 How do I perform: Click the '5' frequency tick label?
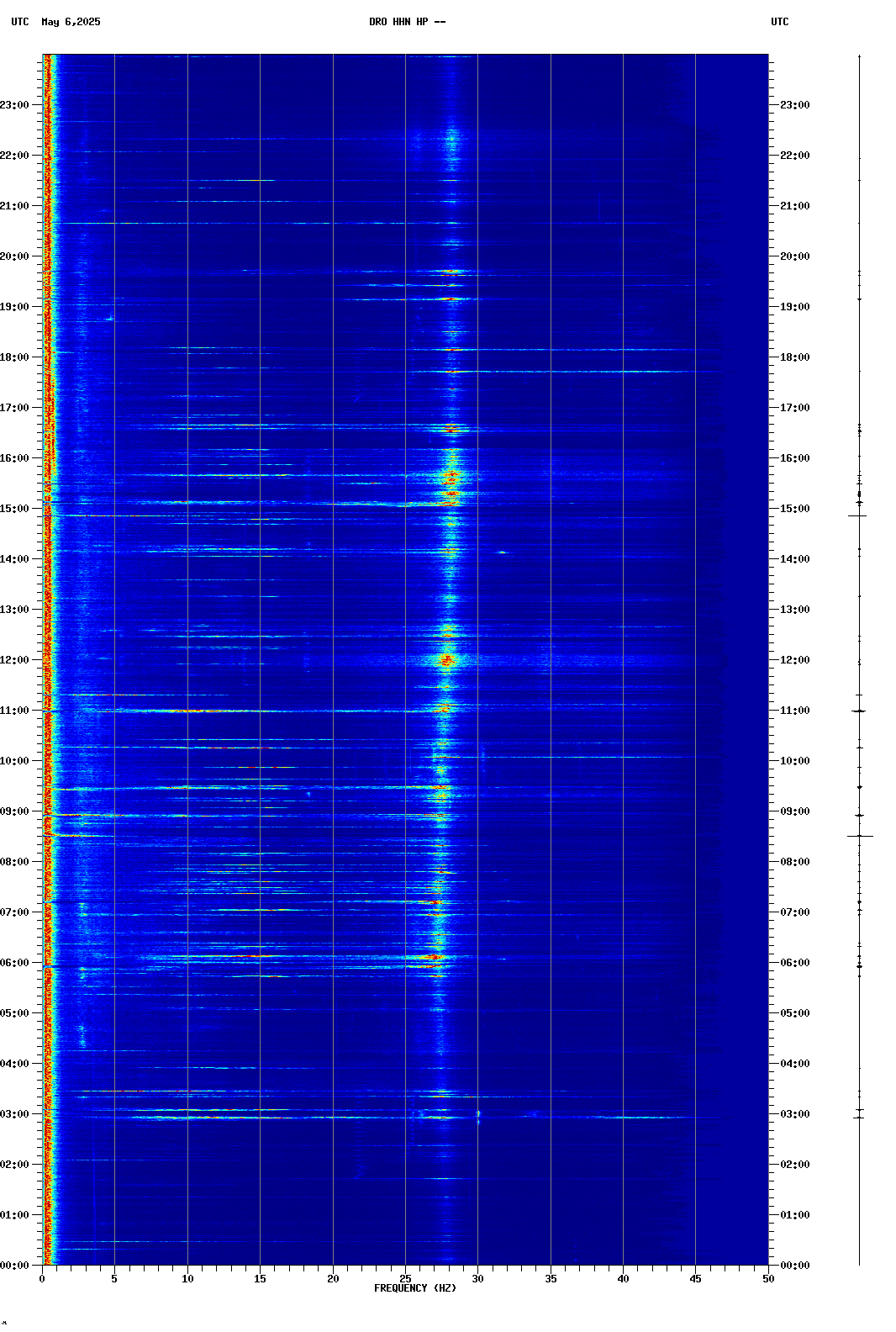pyautogui.click(x=114, y=1279)
